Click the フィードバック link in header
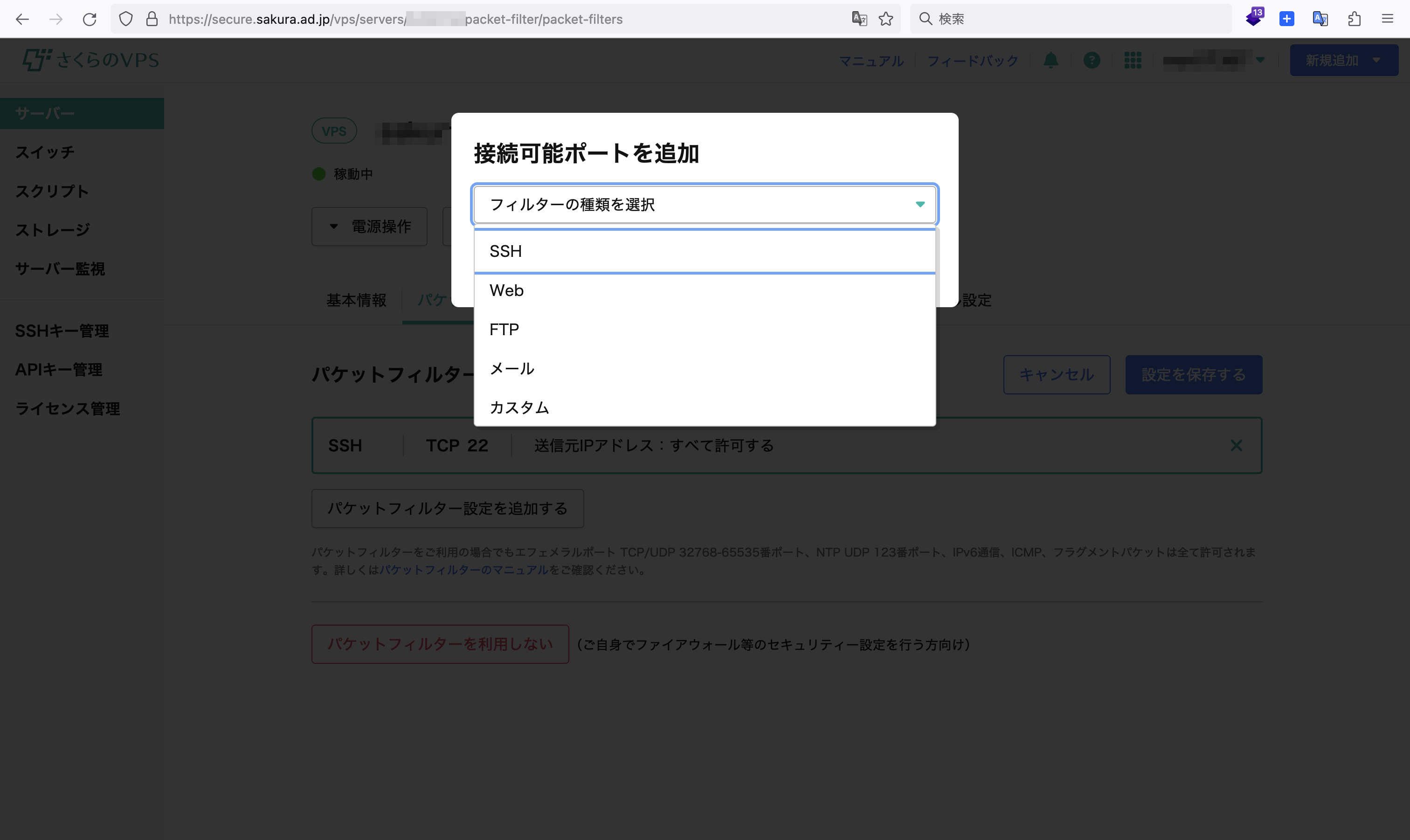The width and height of the screenshot is (1410, 840). (973, 61)
